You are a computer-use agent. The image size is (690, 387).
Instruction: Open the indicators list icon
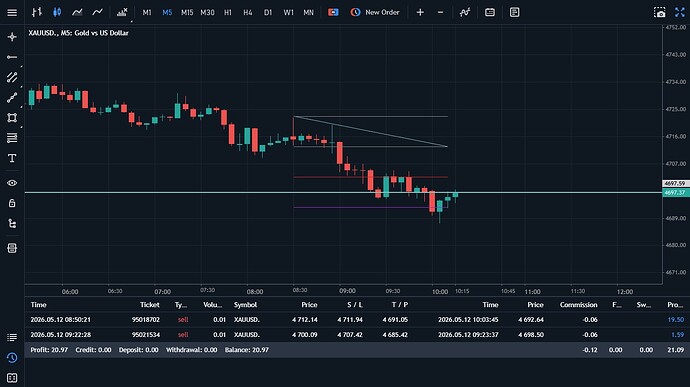click(x=122, y=12)
